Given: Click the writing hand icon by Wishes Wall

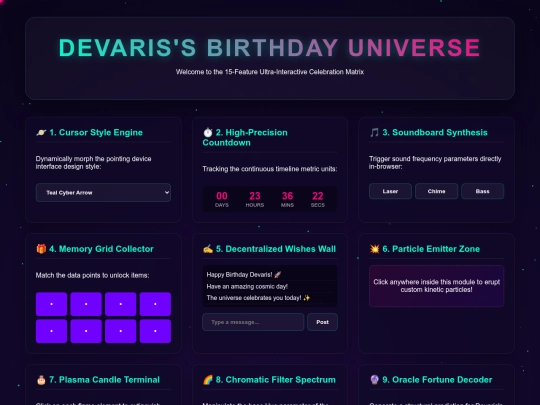Looking at the screenshot, I should [x=208, y=249].
